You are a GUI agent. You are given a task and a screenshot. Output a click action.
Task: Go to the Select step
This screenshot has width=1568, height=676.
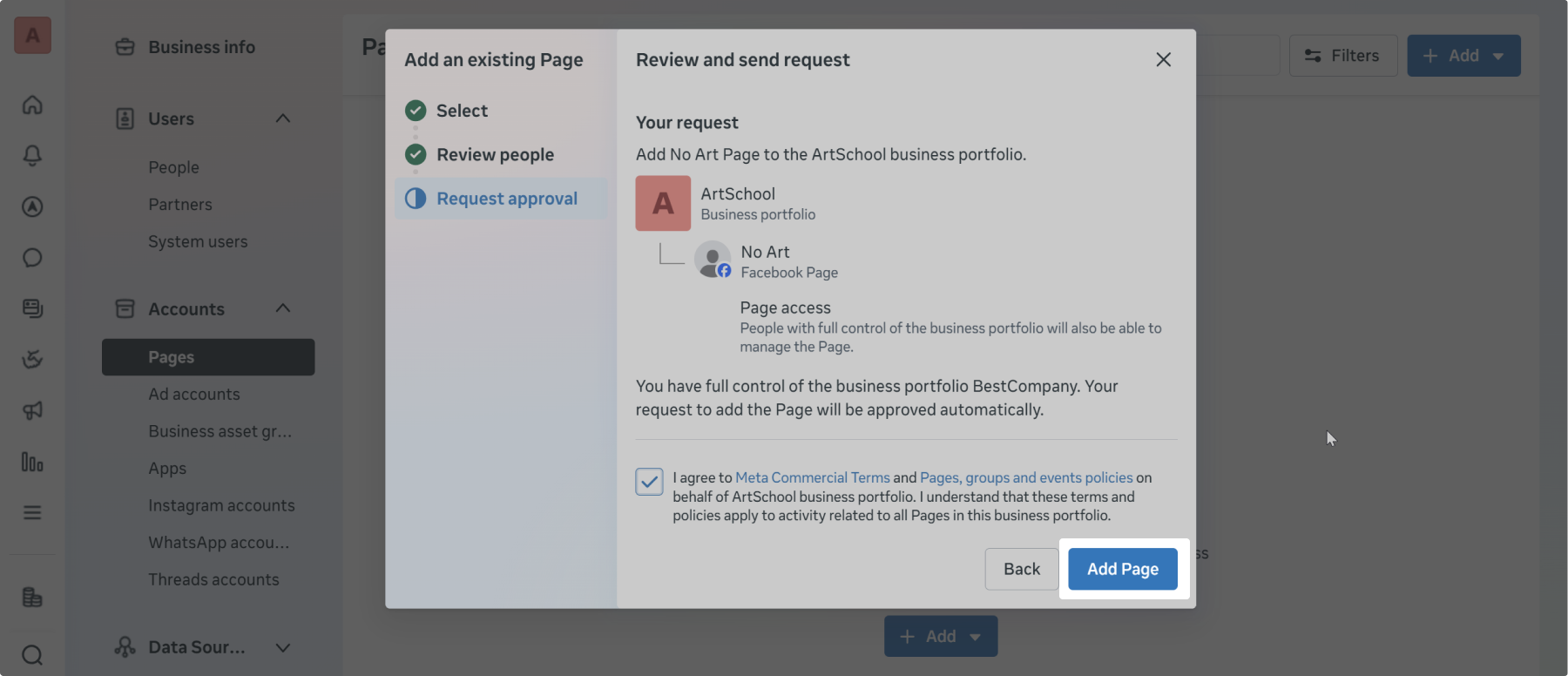point(462,111)
